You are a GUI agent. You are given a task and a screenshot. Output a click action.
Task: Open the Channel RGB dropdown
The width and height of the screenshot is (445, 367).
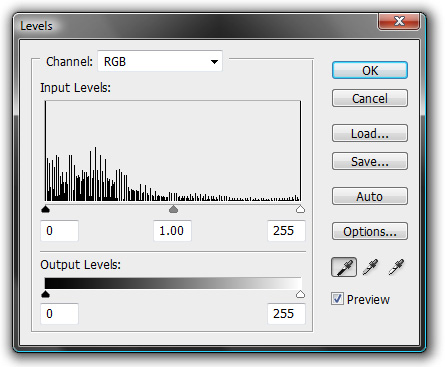point(160,61)
